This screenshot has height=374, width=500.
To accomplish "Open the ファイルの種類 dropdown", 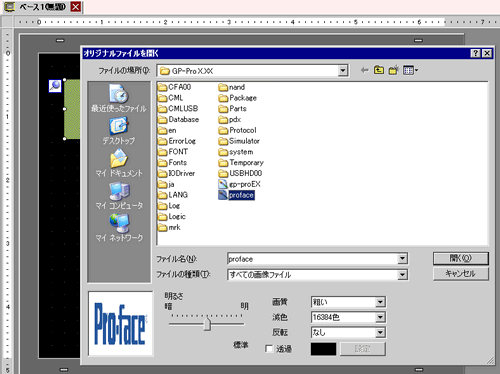I will (x=402, y=275).
